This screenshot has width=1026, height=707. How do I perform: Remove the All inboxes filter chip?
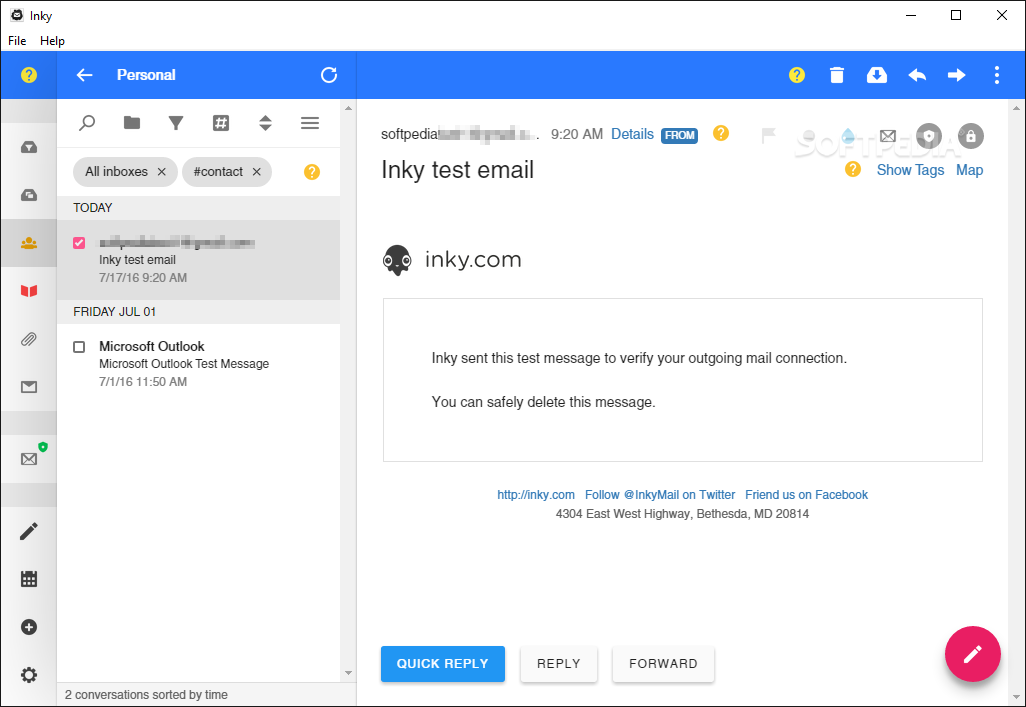[162, 172]
